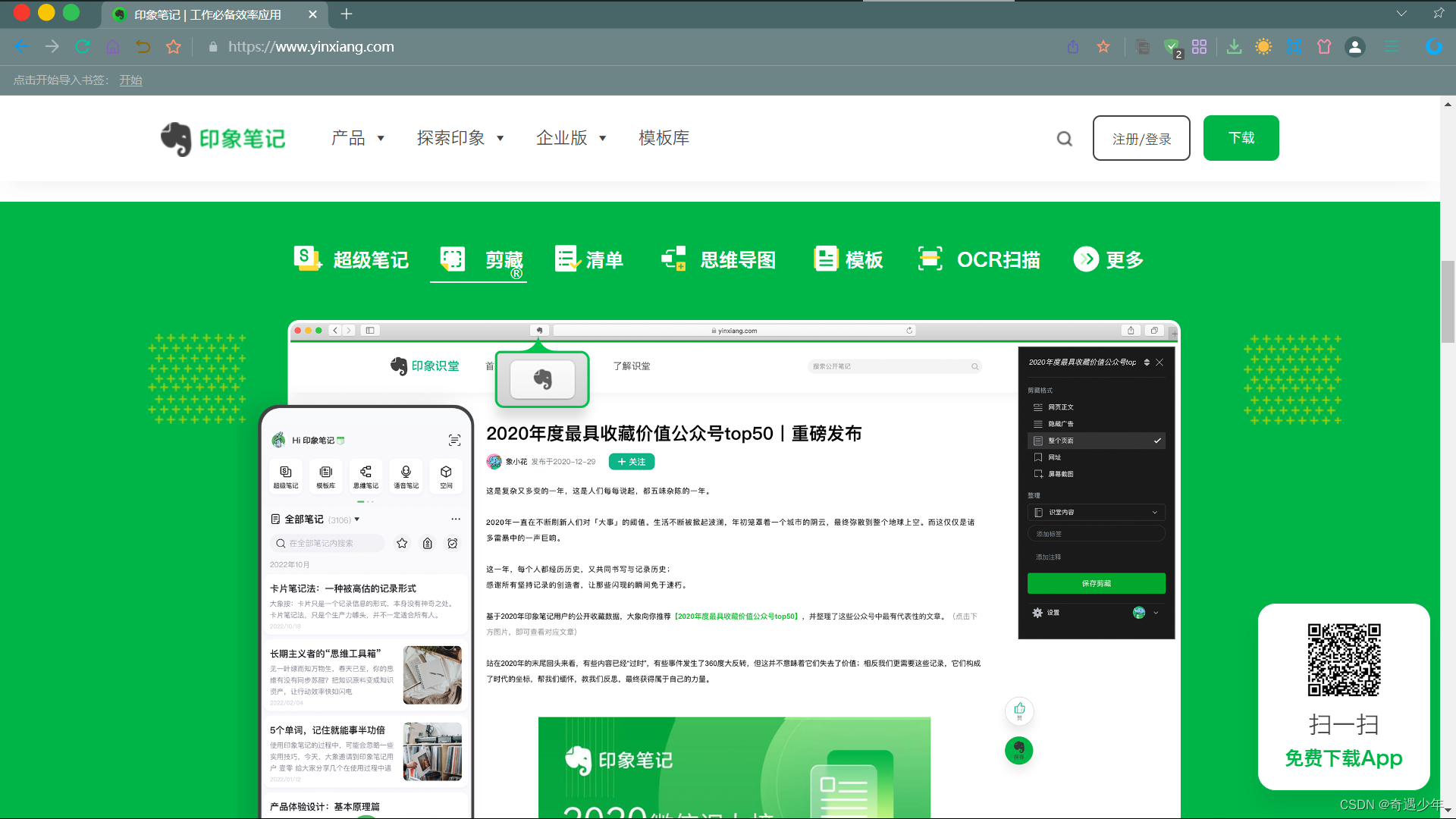
Task: Select 屏幕截图 clip format
Action: click(1096, 474)
